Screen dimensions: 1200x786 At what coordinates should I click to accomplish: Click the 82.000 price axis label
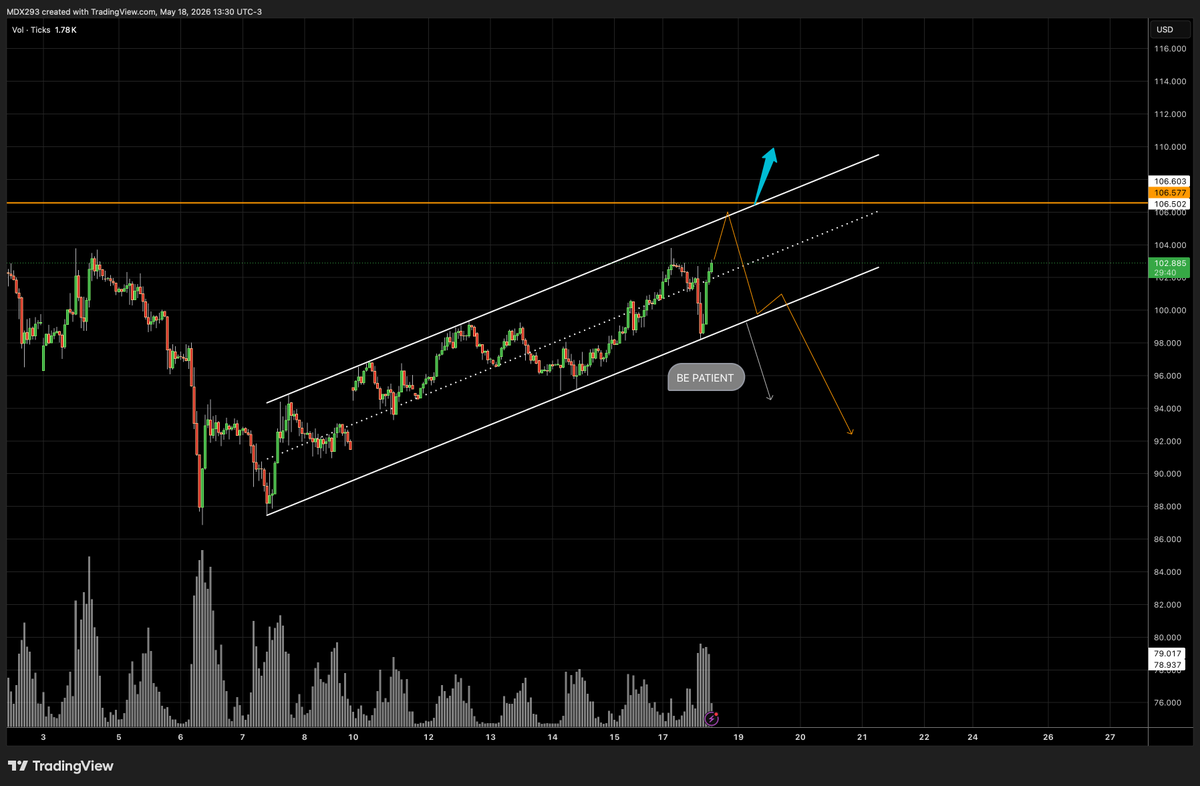tap(1169, 604)
